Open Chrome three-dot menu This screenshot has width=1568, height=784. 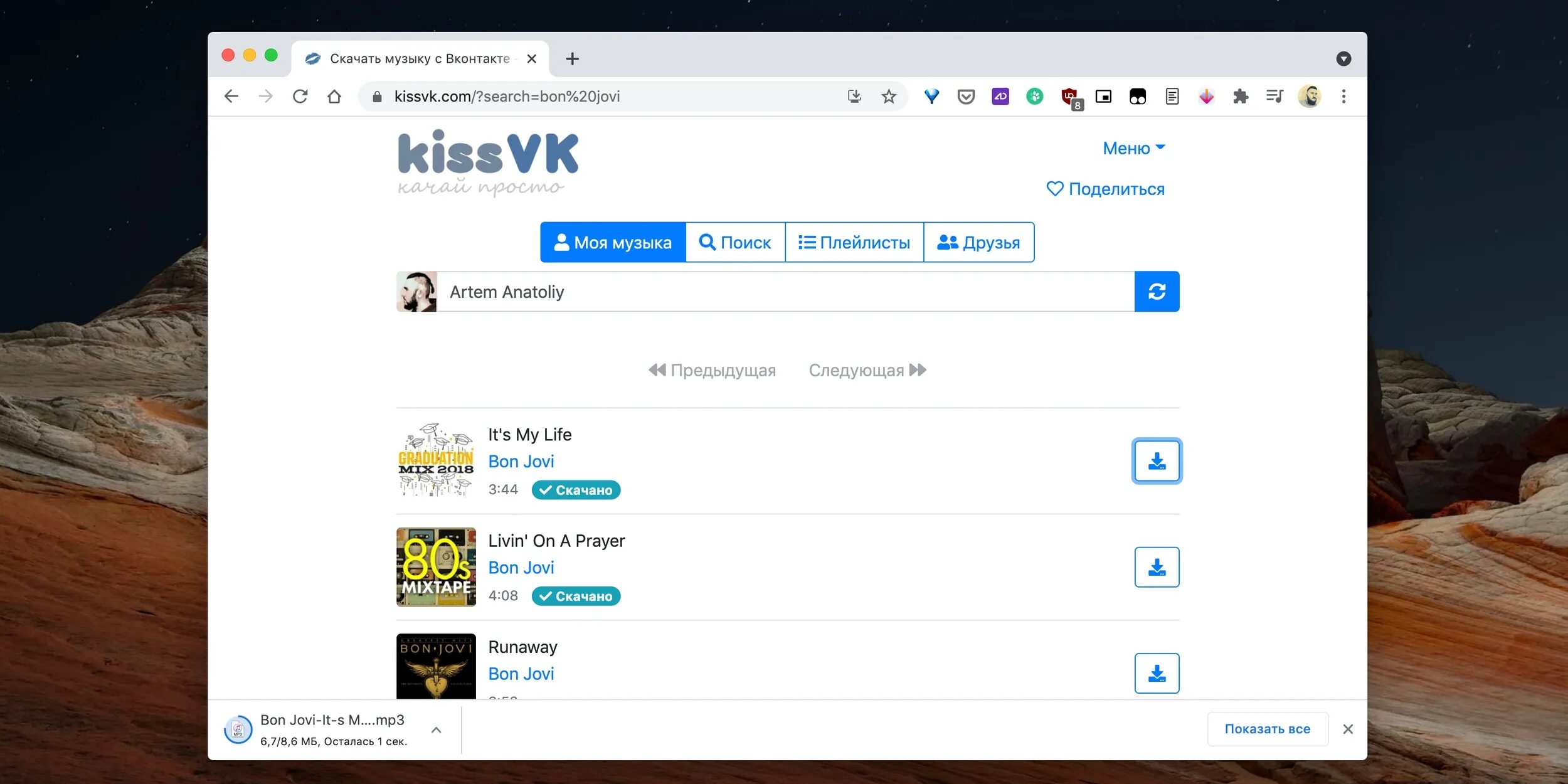[1343, 96]
